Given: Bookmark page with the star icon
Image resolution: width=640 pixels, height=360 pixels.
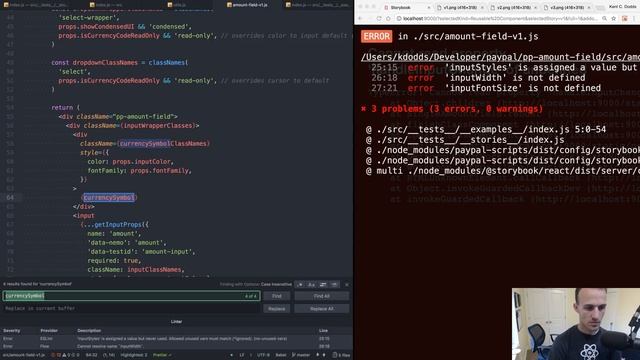Looking at the screenshot, I should (x=613, y=18).
